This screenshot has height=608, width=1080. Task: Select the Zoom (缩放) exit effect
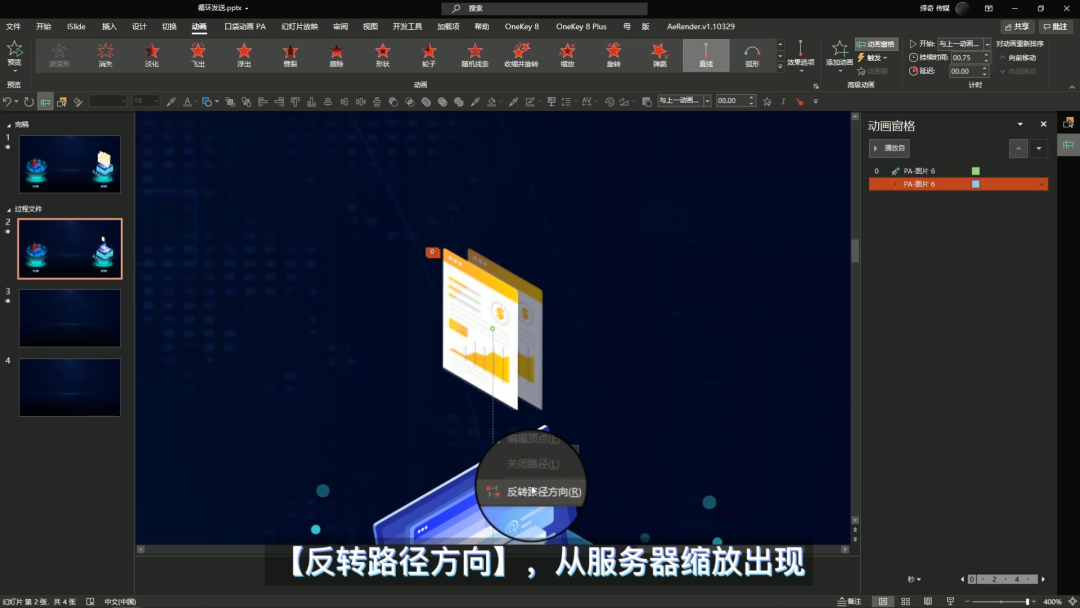(x=567, y=55)
